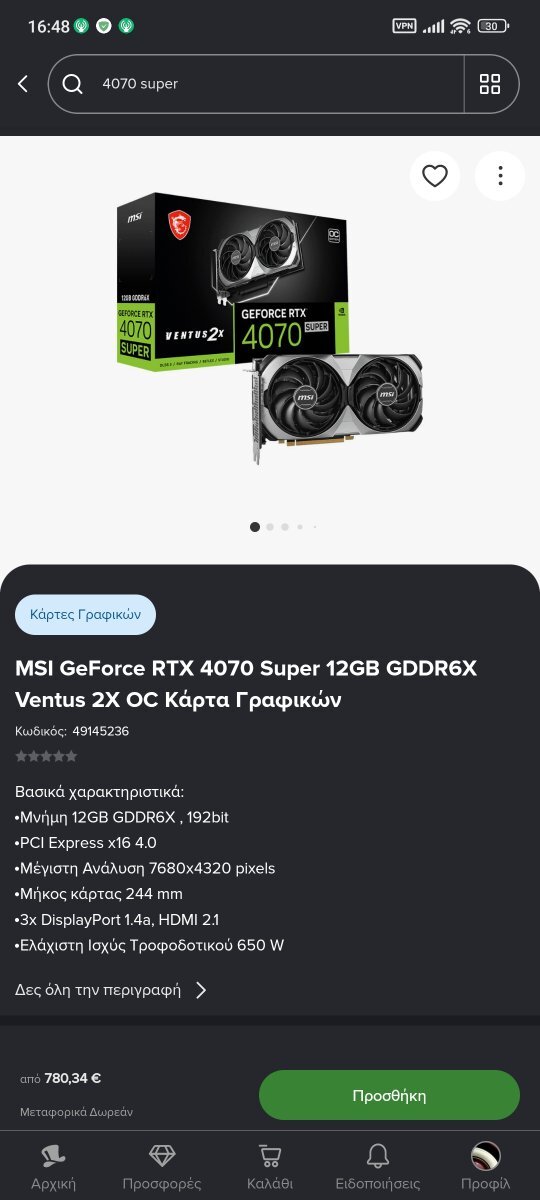540x1200 pixels.
Task: Tap the star rating row
Action: 46,756
